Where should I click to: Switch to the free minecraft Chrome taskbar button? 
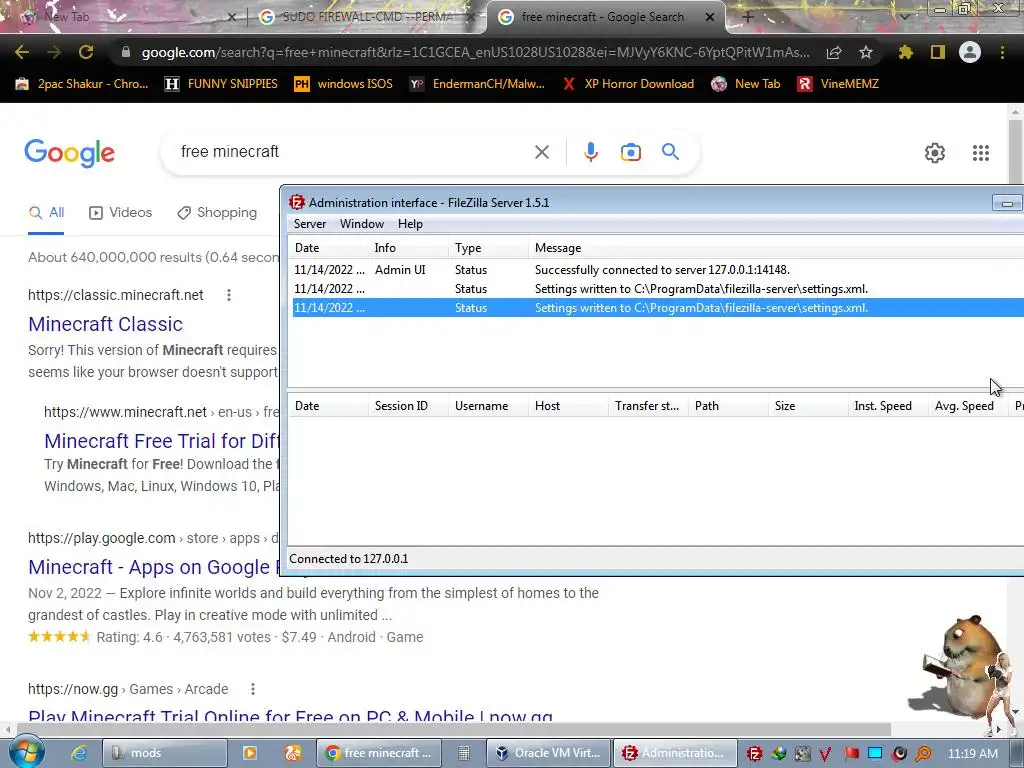coord(379,753)
